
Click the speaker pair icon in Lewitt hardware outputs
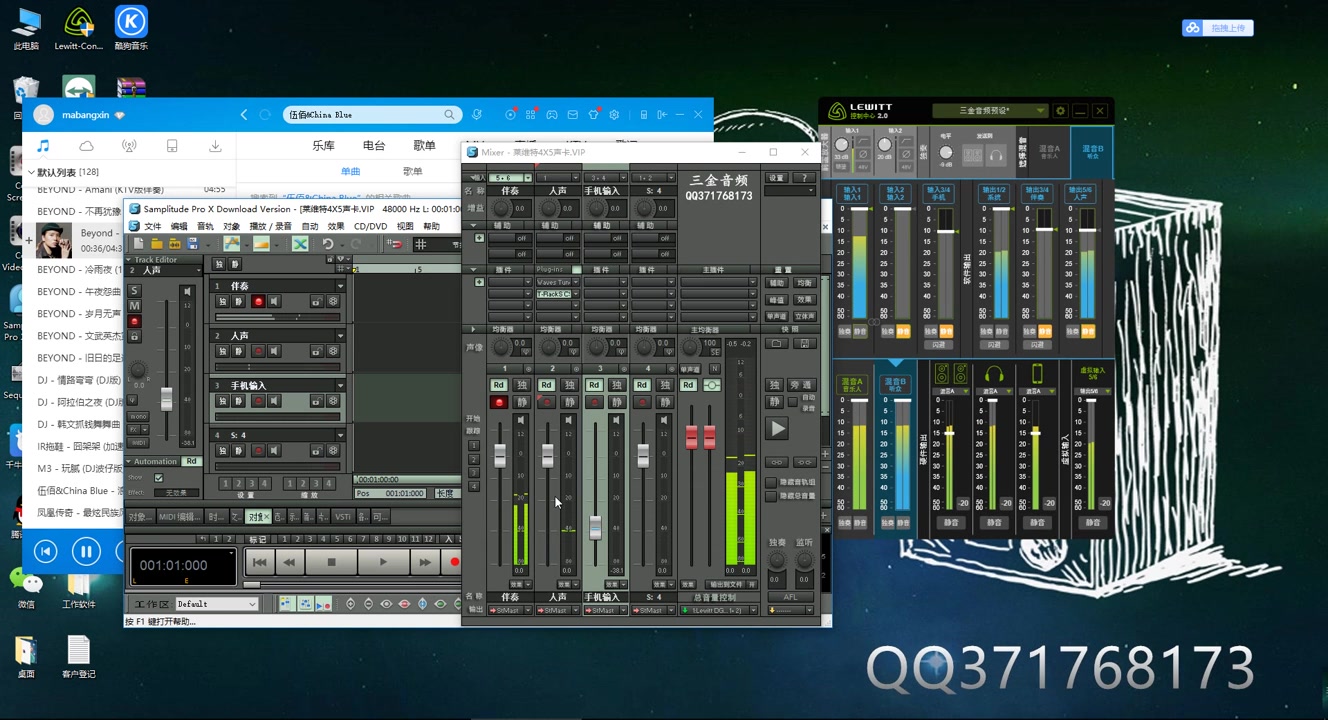950,375
